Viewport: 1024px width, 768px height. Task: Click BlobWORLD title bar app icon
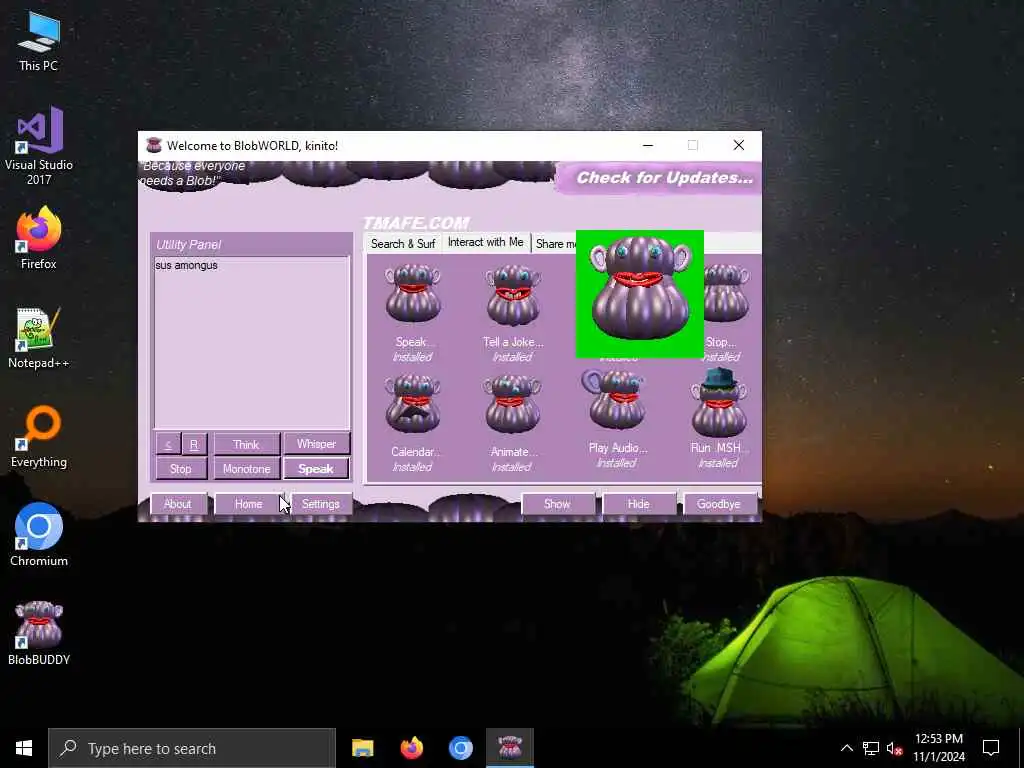[153, 145]
